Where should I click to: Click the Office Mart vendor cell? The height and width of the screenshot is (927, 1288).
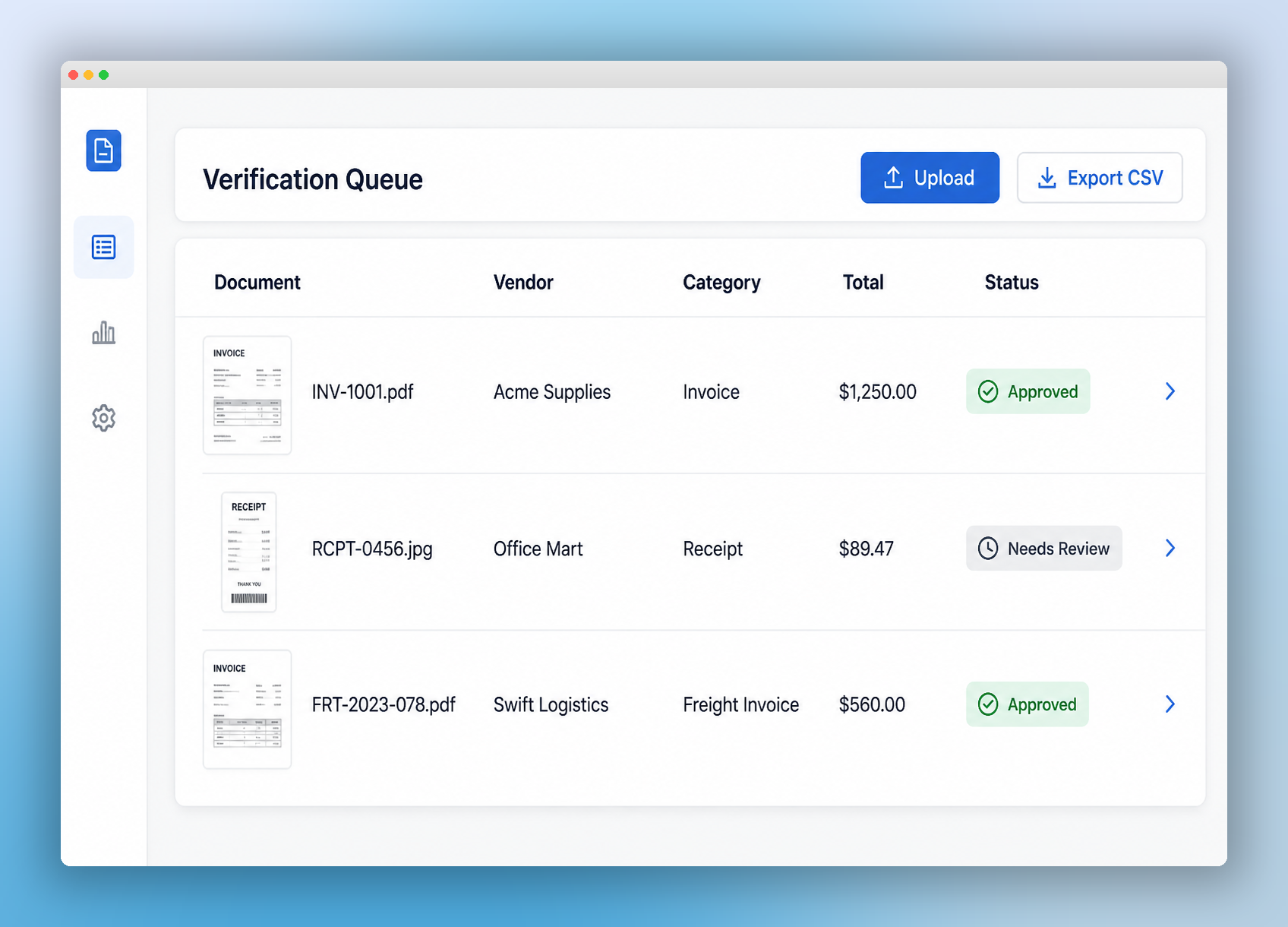[538, 549]
